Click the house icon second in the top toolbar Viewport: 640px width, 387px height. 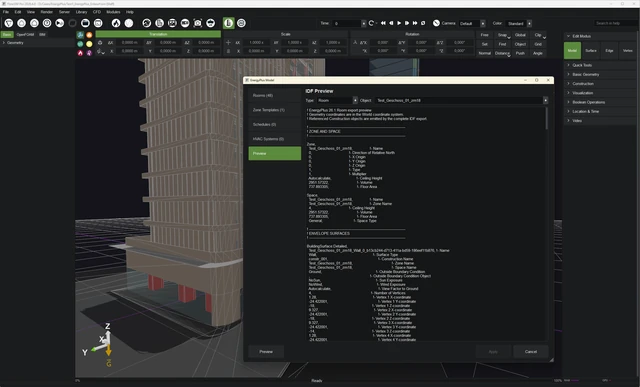pos(22,23)
